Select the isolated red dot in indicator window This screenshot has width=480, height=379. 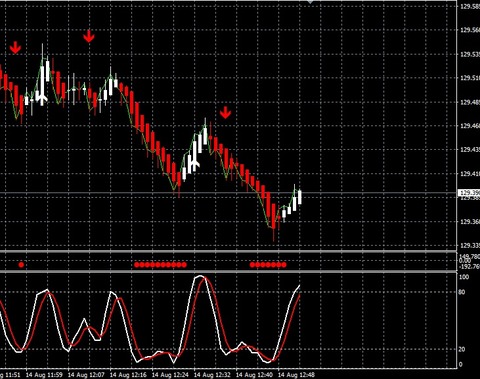click(21, 265)
